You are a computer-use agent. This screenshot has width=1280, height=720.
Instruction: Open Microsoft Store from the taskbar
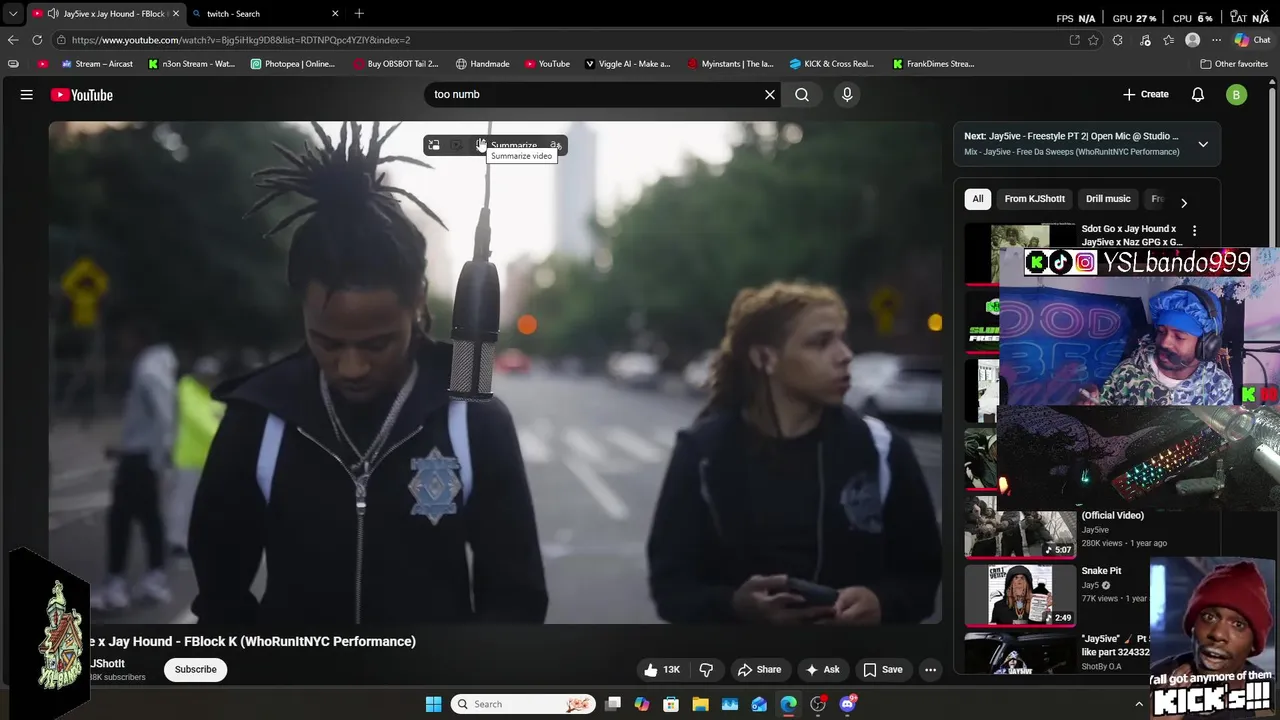pyautogui.click(x=671, y=704)
